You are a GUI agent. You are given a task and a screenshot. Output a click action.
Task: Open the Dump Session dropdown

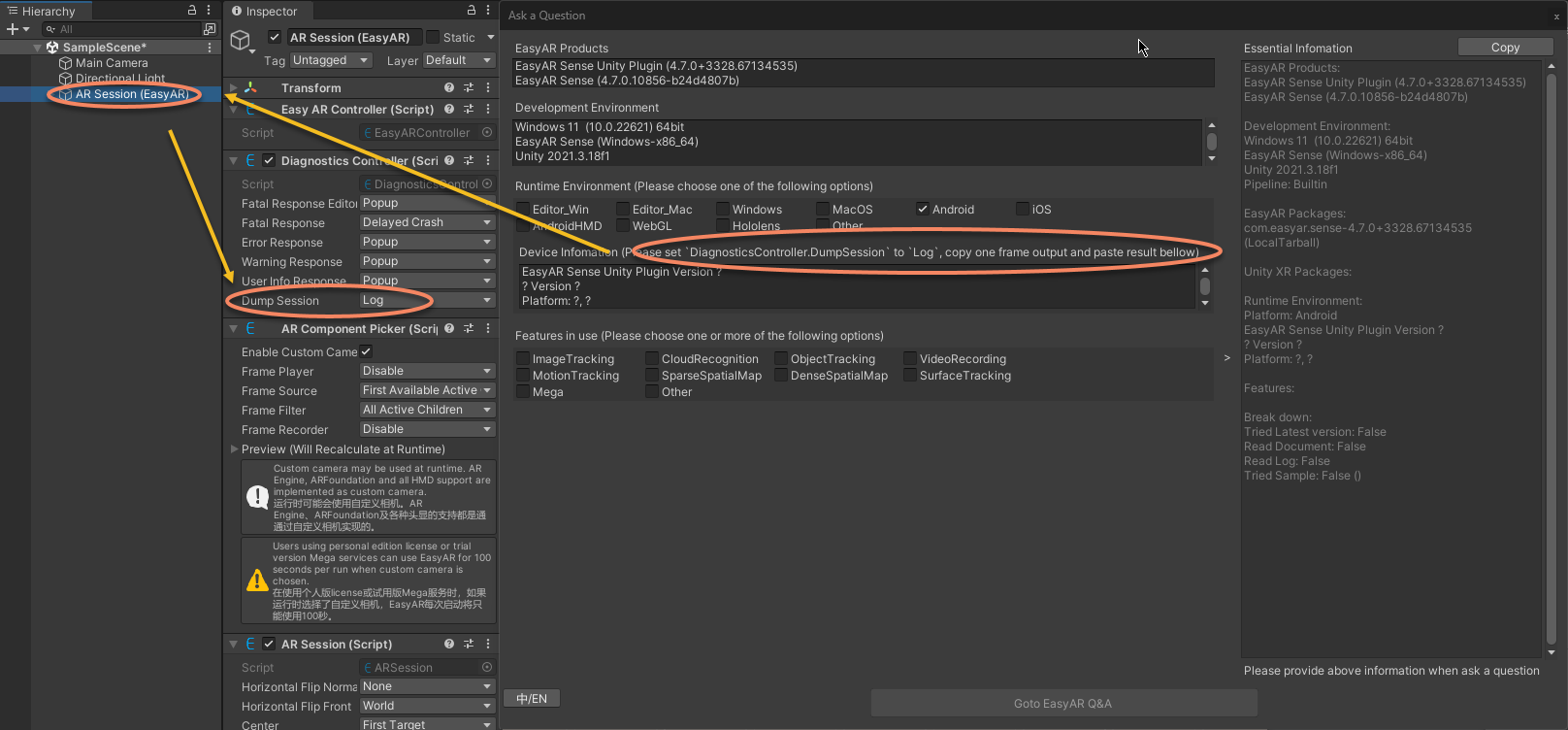click(x=428, y=300)
